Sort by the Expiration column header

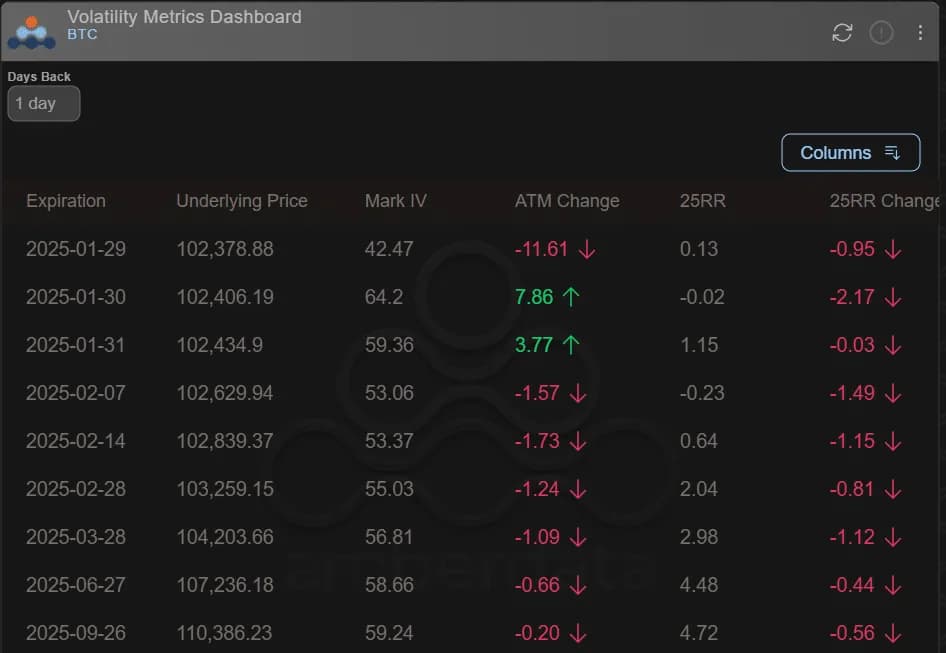pyautogui.click(x=66, y=201)
